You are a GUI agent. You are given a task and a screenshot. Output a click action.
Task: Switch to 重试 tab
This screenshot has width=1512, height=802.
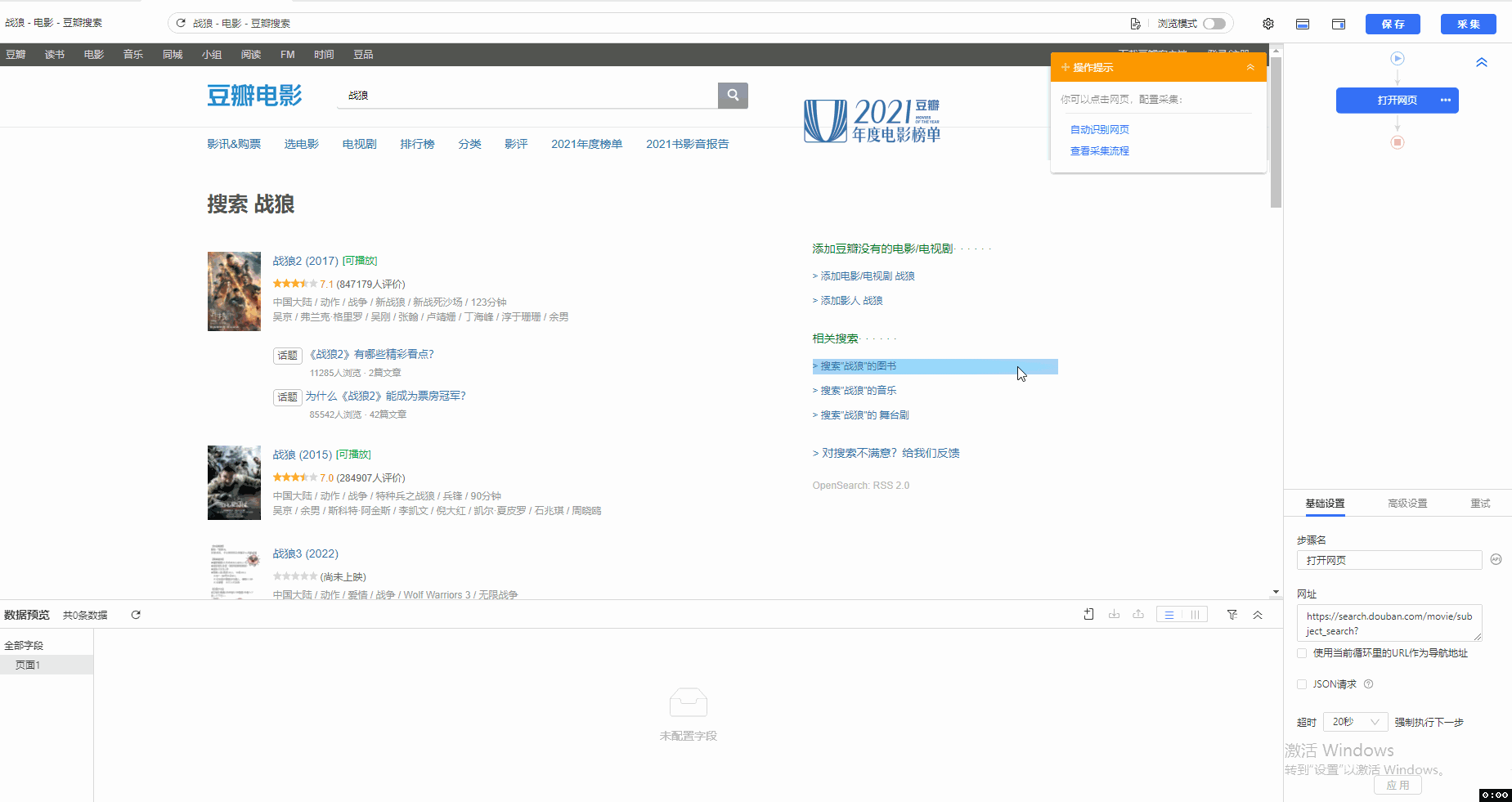point(1480,504)
